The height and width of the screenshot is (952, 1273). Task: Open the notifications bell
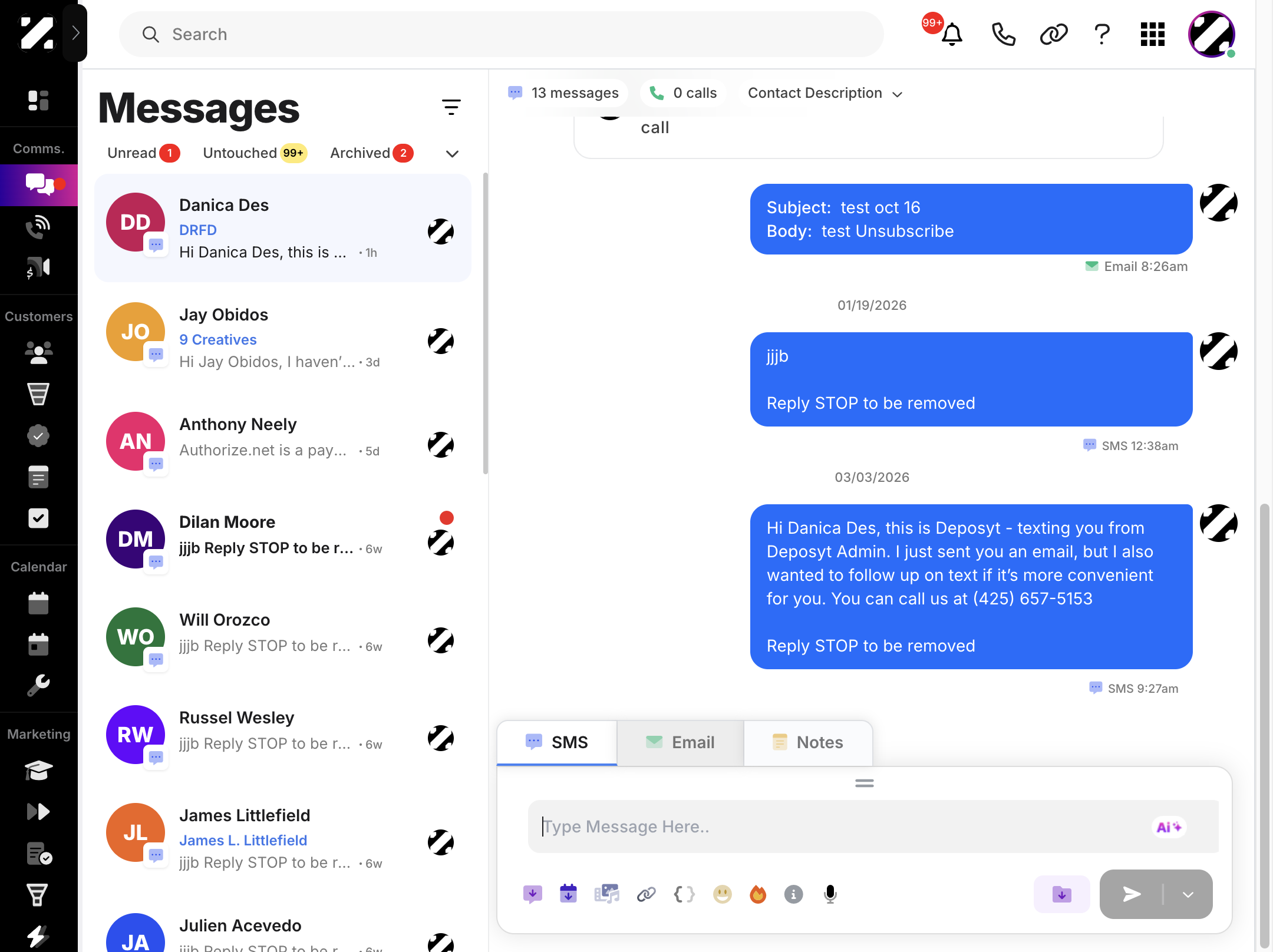(x=951, y=34)
